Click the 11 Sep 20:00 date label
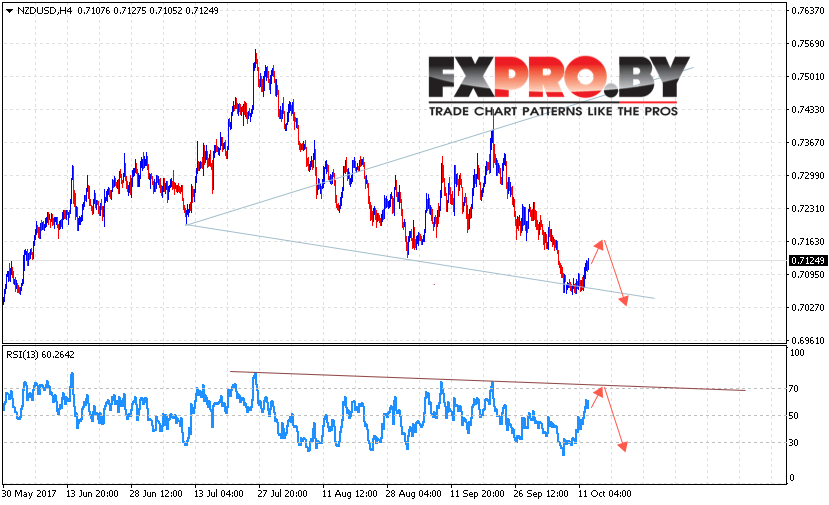Screen dimensions: 829x505 coord(477,494)
